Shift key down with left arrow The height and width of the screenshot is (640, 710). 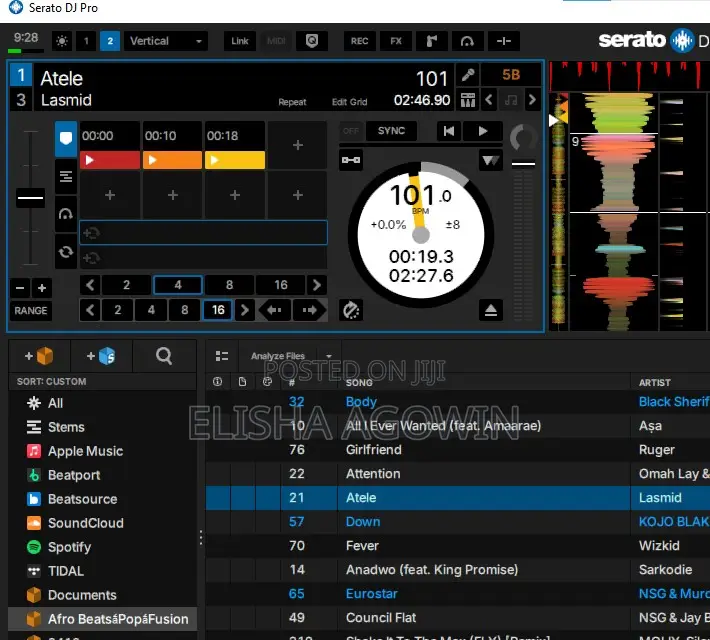coord(489,100)
